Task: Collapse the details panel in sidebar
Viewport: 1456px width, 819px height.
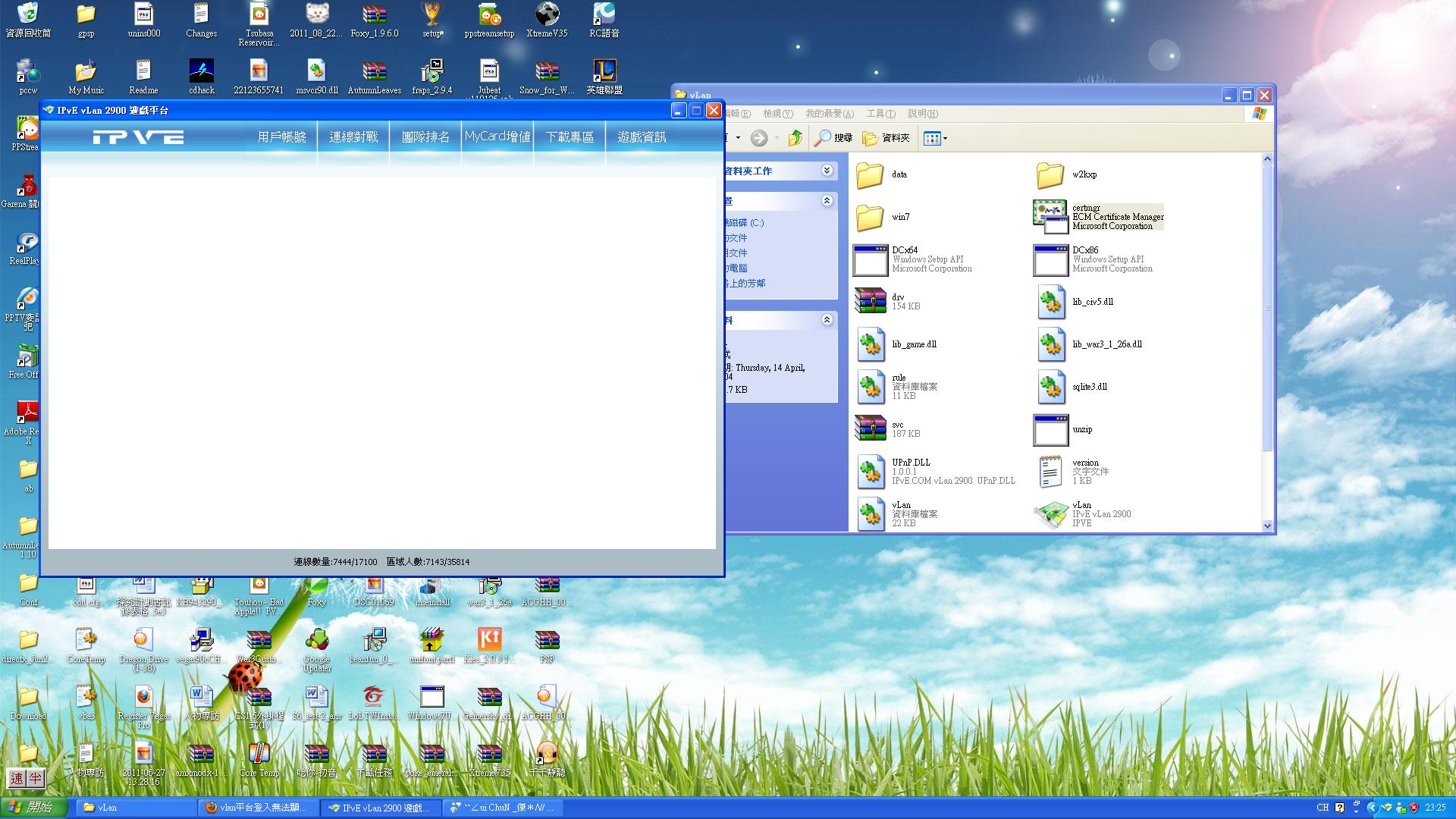Action: (x=827, y=320)
